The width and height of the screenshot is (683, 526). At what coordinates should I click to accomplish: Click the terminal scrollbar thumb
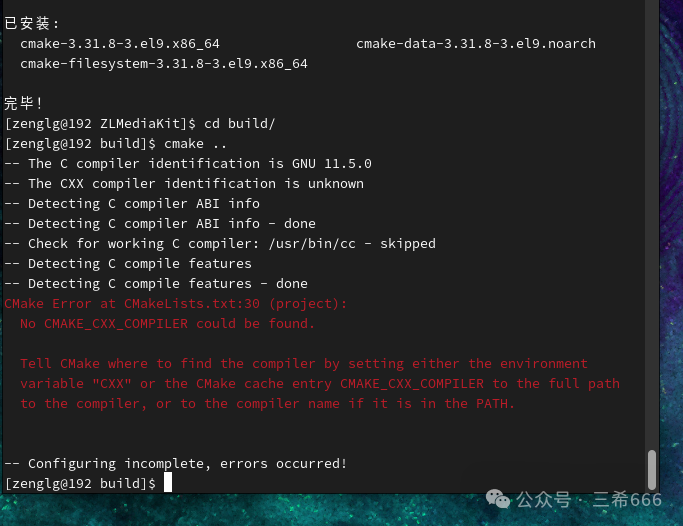point(652,470)
